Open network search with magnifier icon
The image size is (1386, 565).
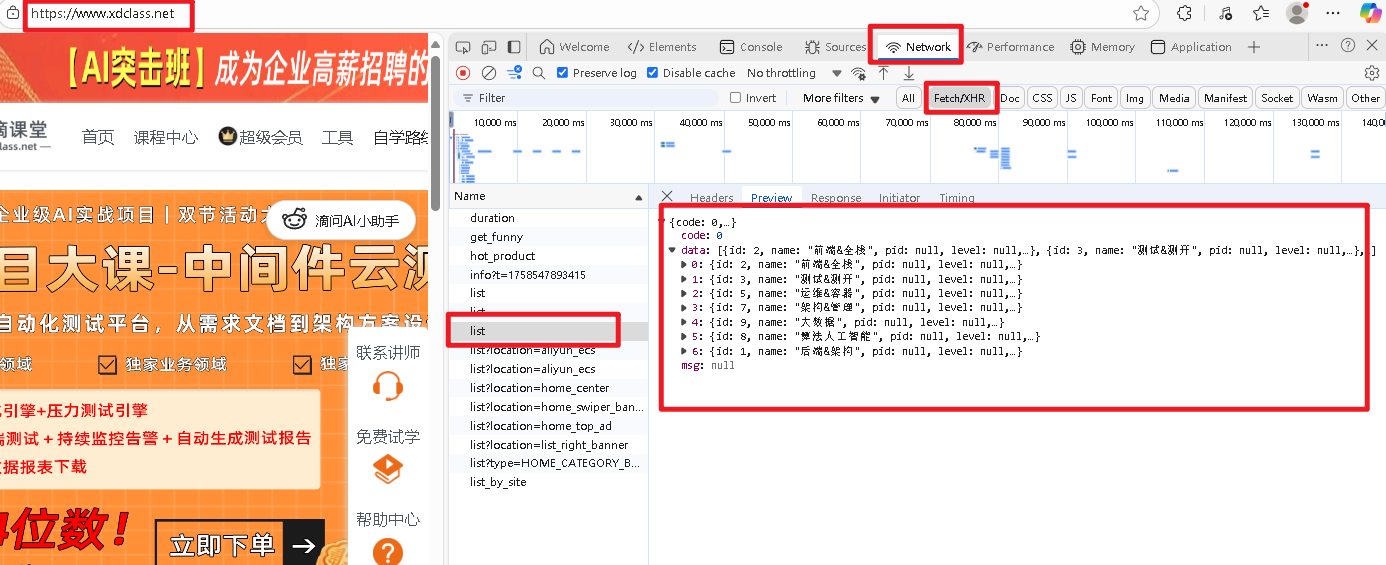(x=539, y=73)
